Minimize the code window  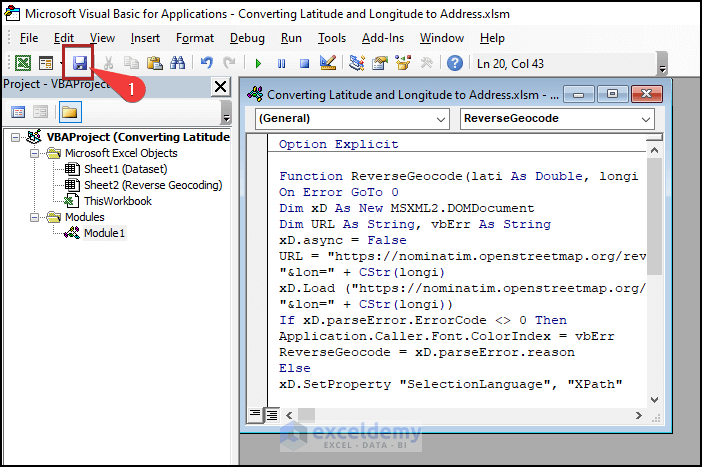(x=578, y=94)
